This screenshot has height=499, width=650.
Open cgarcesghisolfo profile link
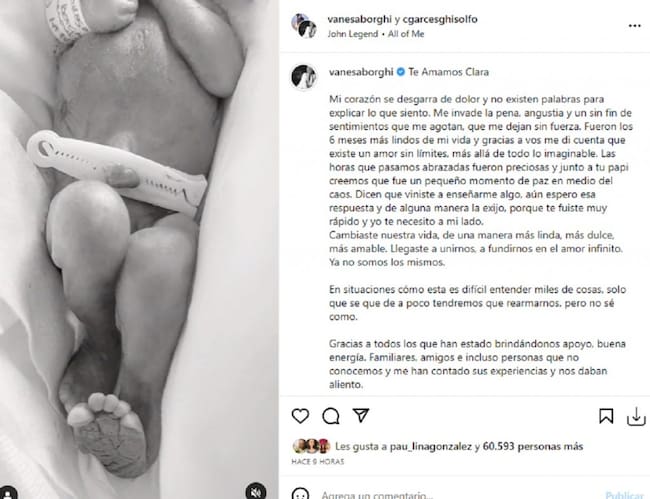click(x=440, y=19)
